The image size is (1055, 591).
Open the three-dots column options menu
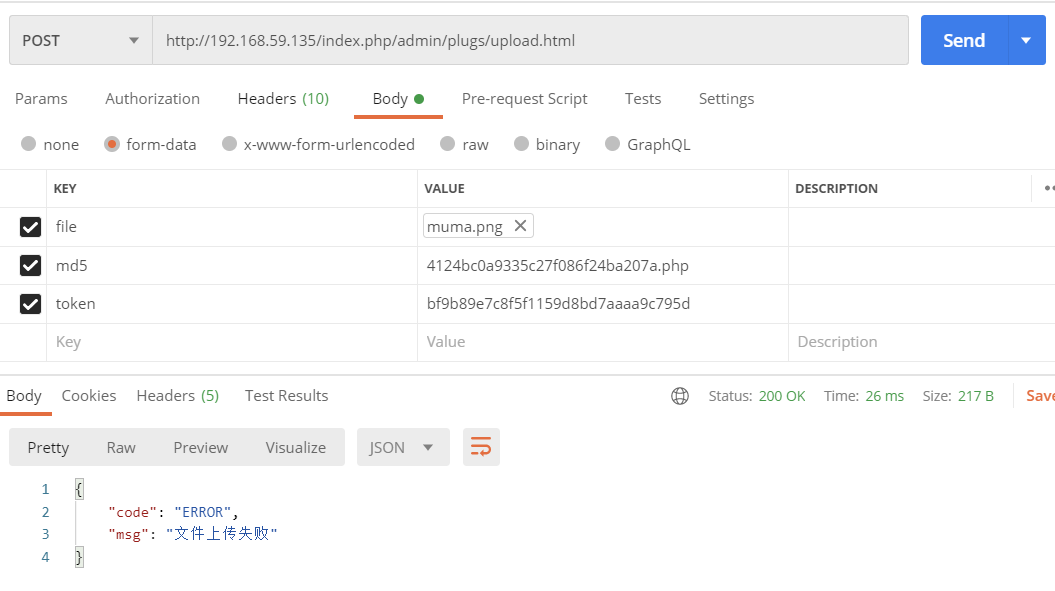[x=1048, y=188]
